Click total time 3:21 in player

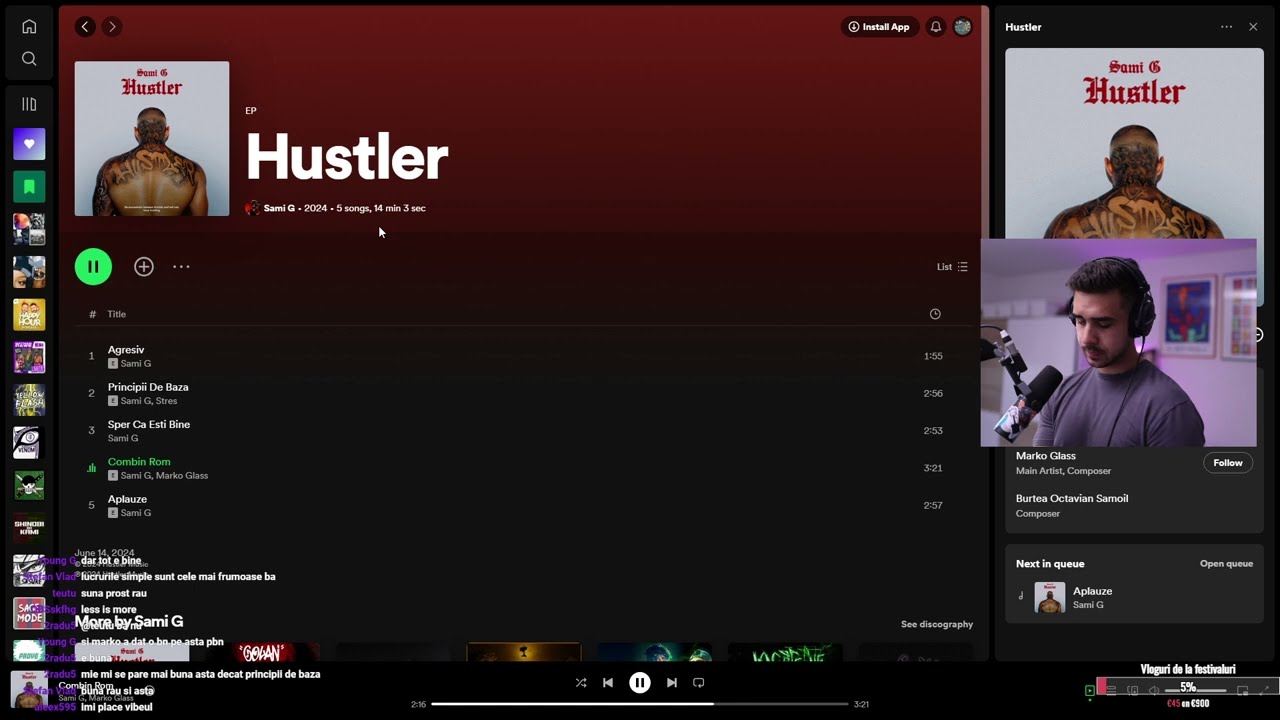point(861,704)
